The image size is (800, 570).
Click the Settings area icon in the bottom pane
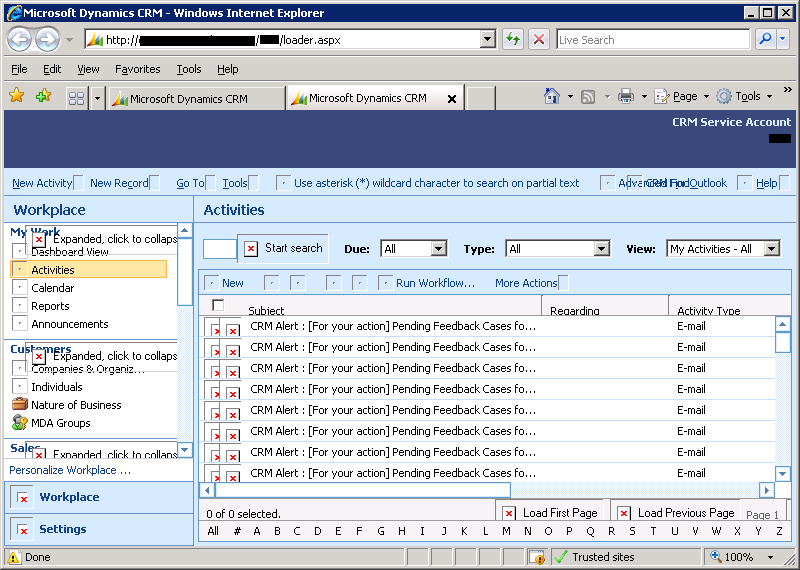22,529
